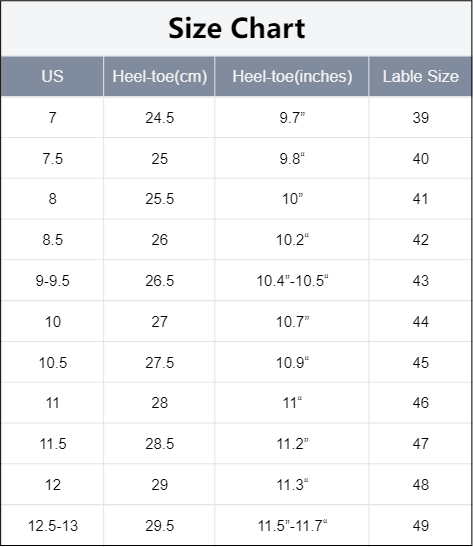Image resolution: width=473 pixels, height=547 pixels.
Task: Click US size 7 cell
Action: point(52,118)
